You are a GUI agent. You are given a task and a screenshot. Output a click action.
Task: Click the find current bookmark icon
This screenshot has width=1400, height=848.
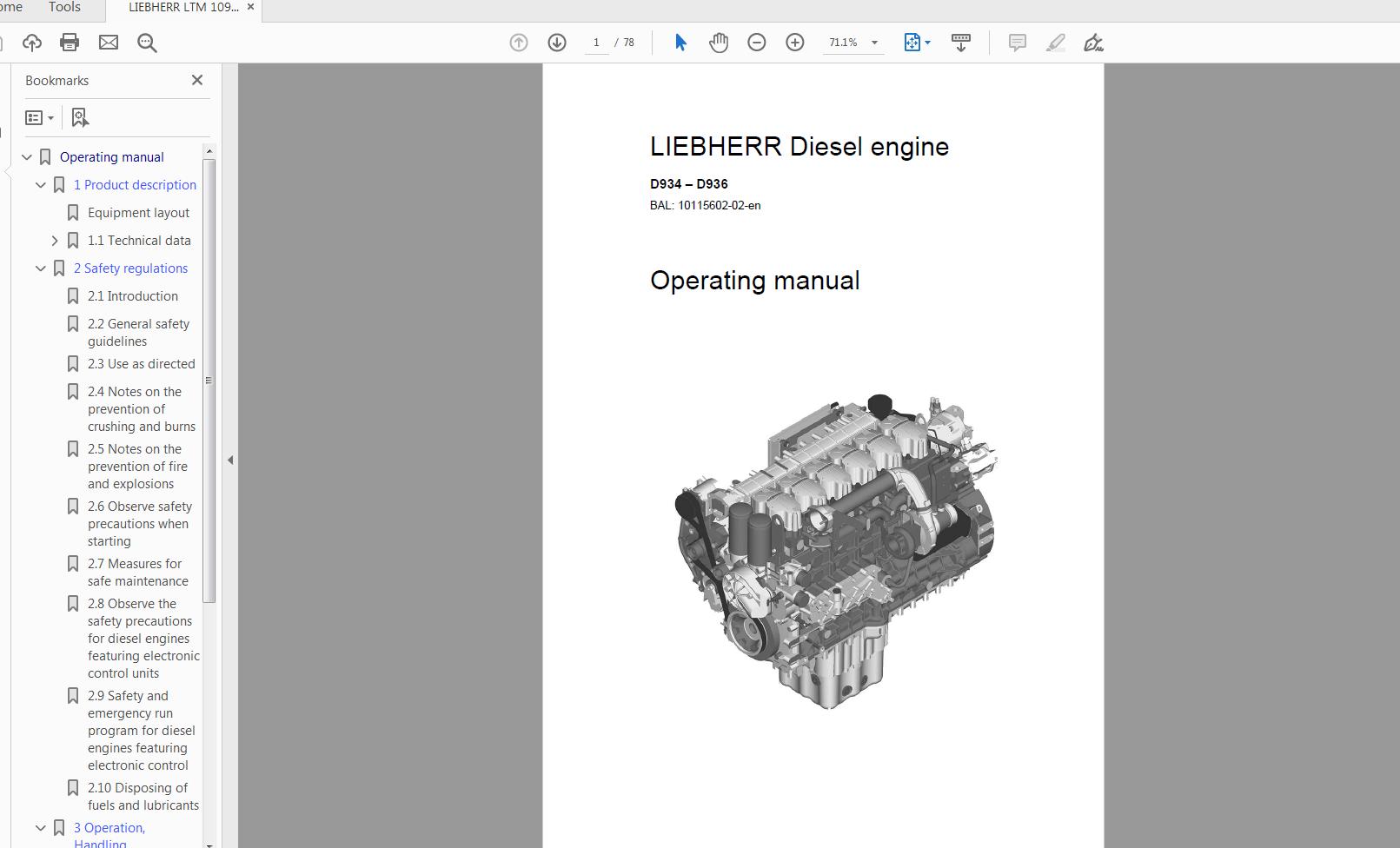point(80,117)
